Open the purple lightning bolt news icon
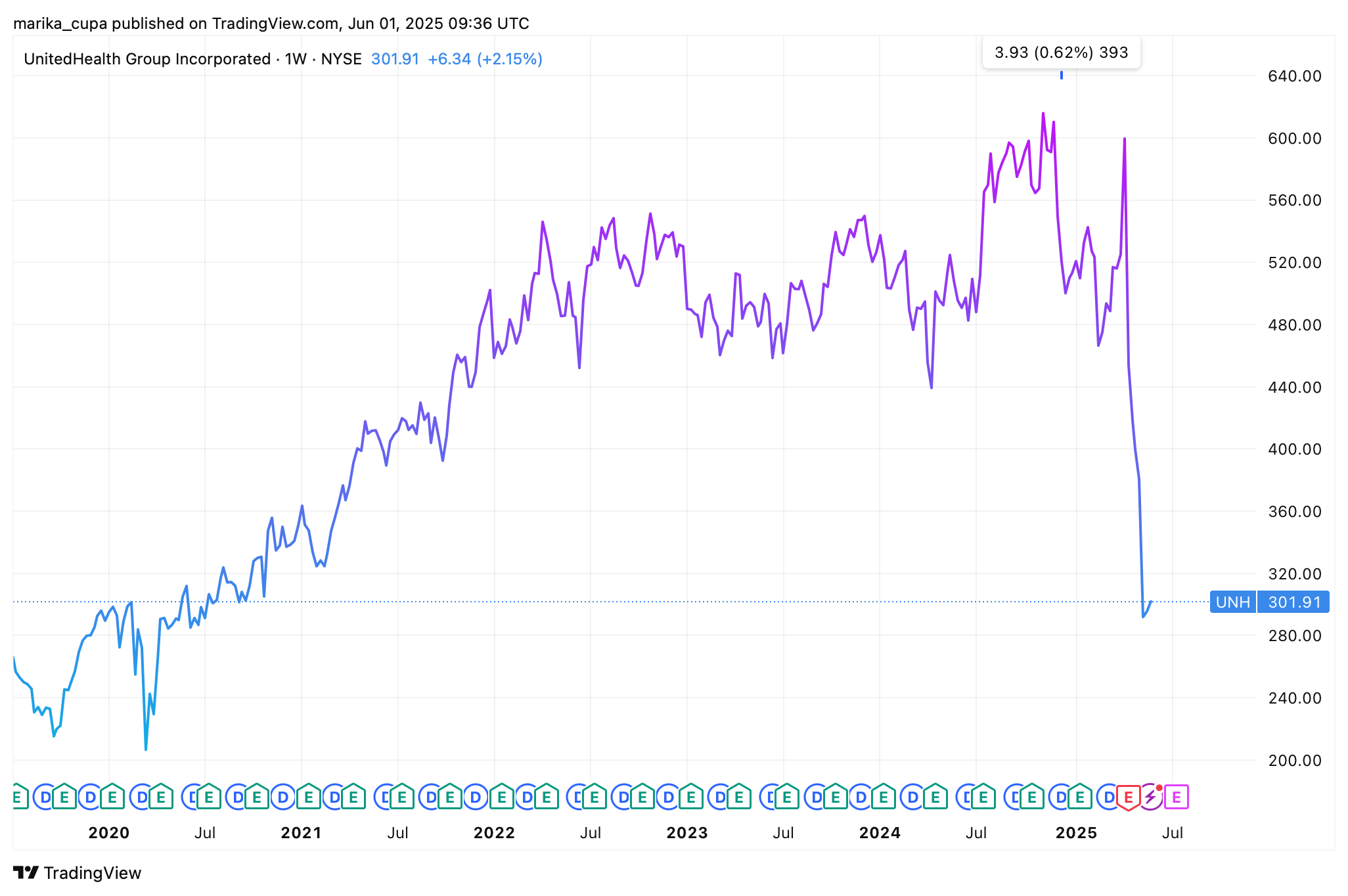Viewport: 1348px width, 896px height. click(x=1151, y=797)
